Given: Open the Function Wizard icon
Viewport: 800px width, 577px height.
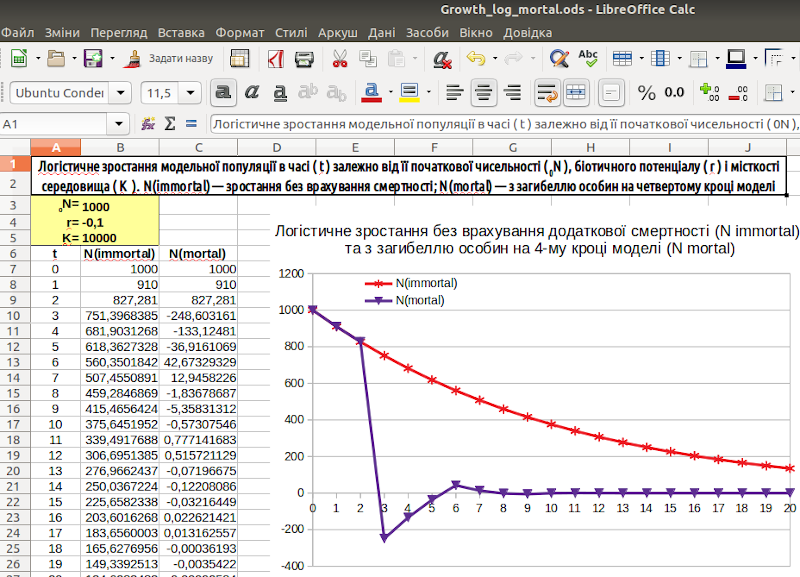Looking at the screenshot, I should click(149, 124).
